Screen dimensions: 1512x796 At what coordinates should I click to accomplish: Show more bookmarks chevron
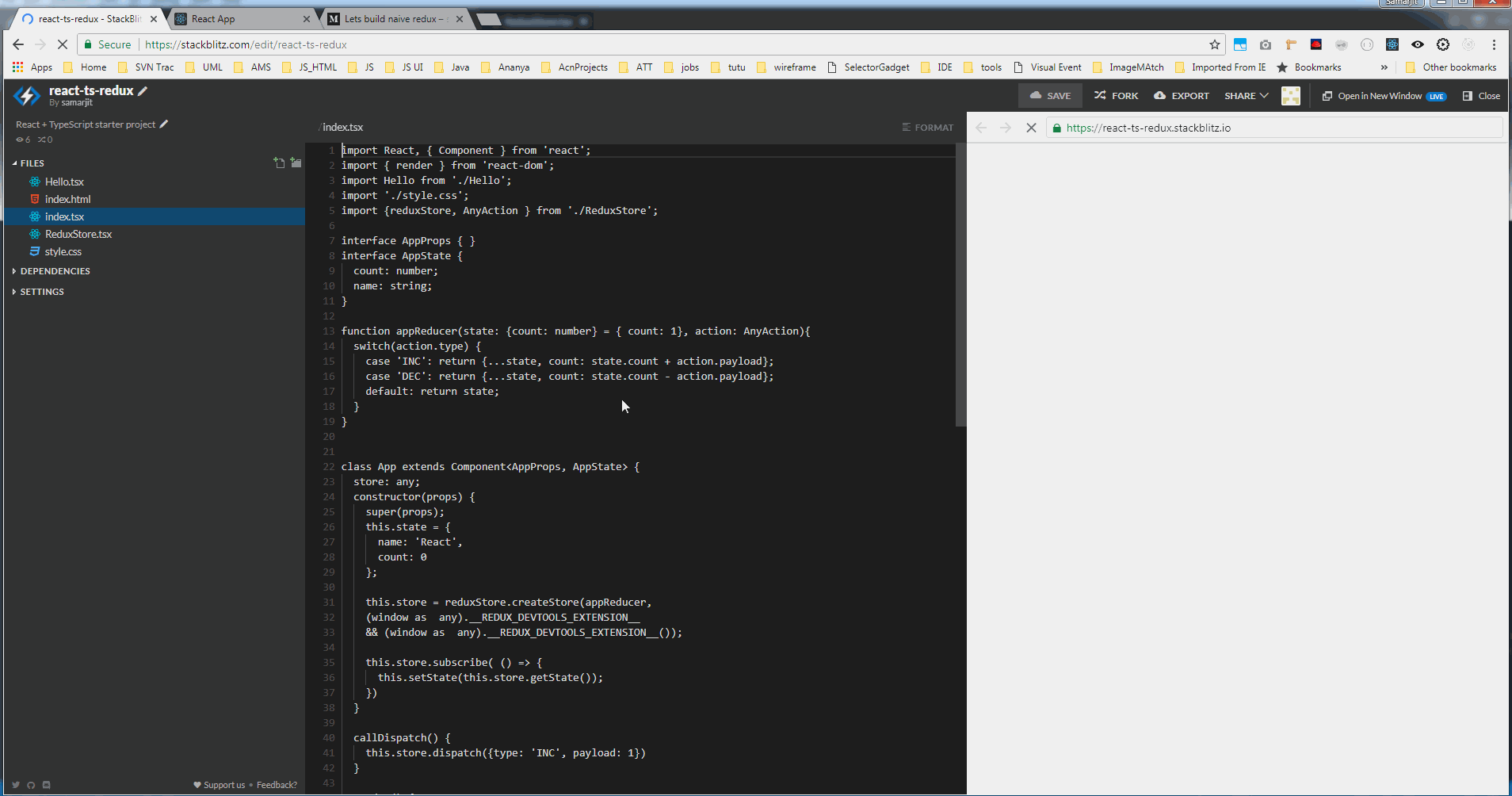tap(1384, 67)
